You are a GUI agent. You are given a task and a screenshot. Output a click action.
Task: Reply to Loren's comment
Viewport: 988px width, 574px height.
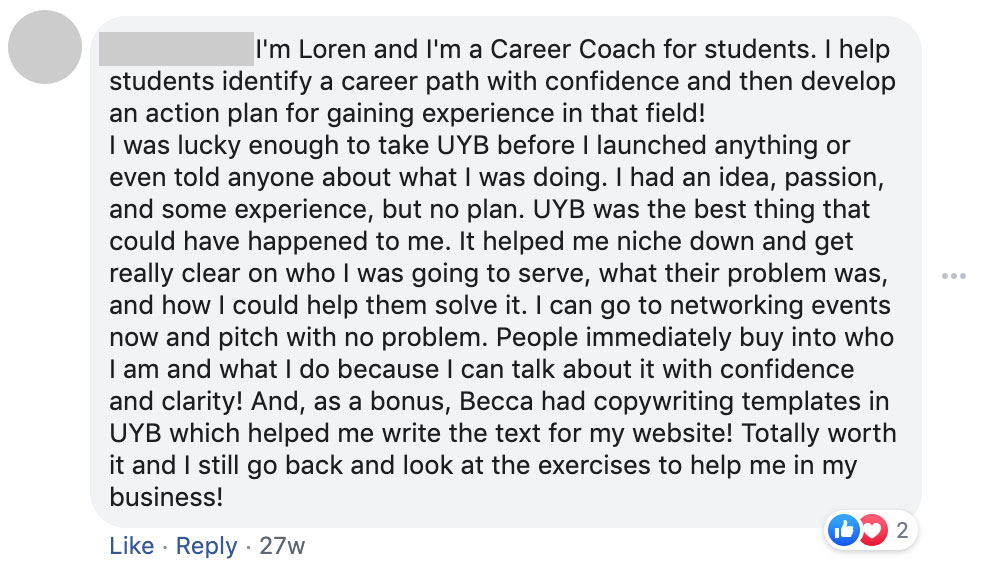(206, 546)
